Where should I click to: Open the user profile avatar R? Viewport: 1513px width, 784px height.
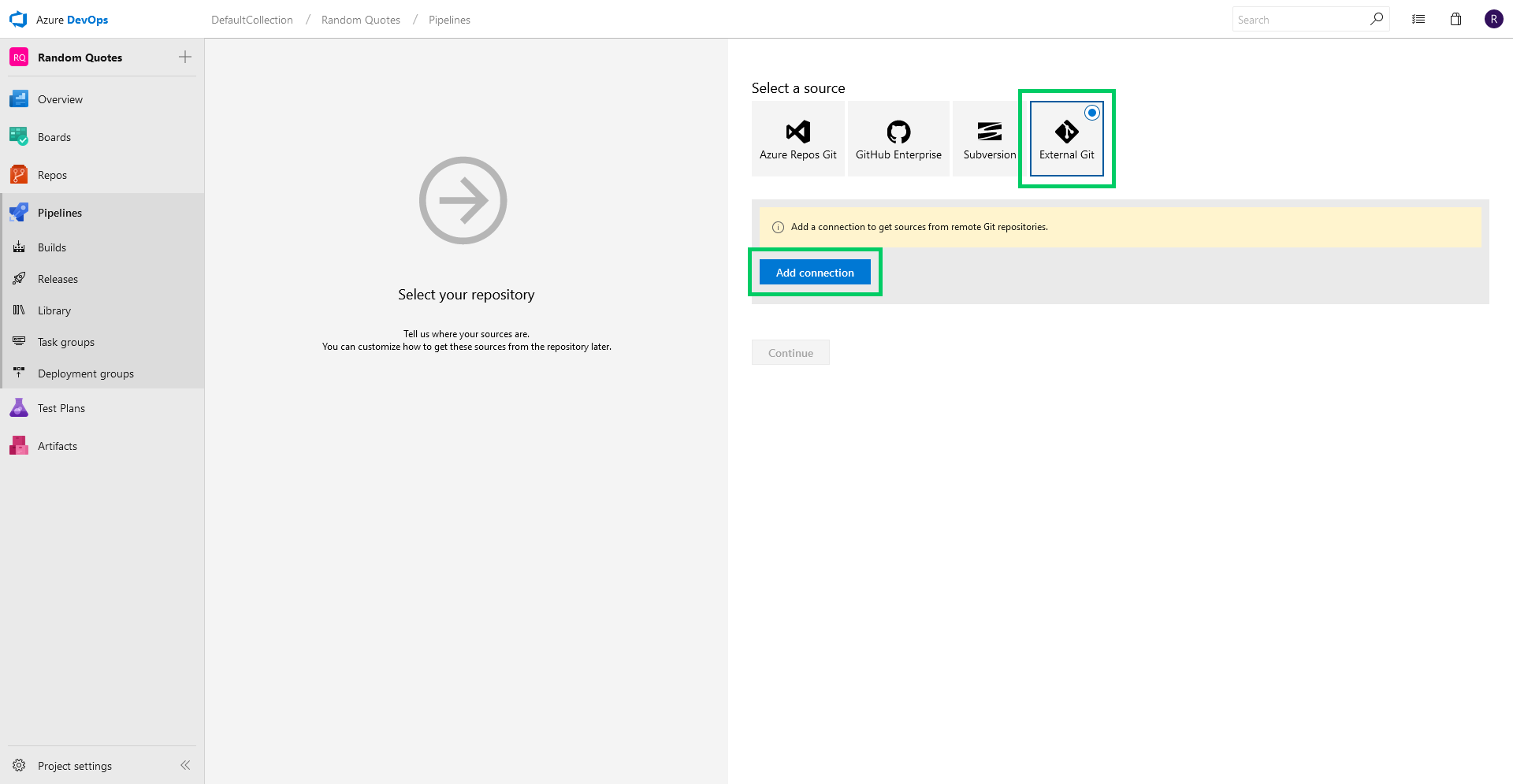click(1494, 20)
